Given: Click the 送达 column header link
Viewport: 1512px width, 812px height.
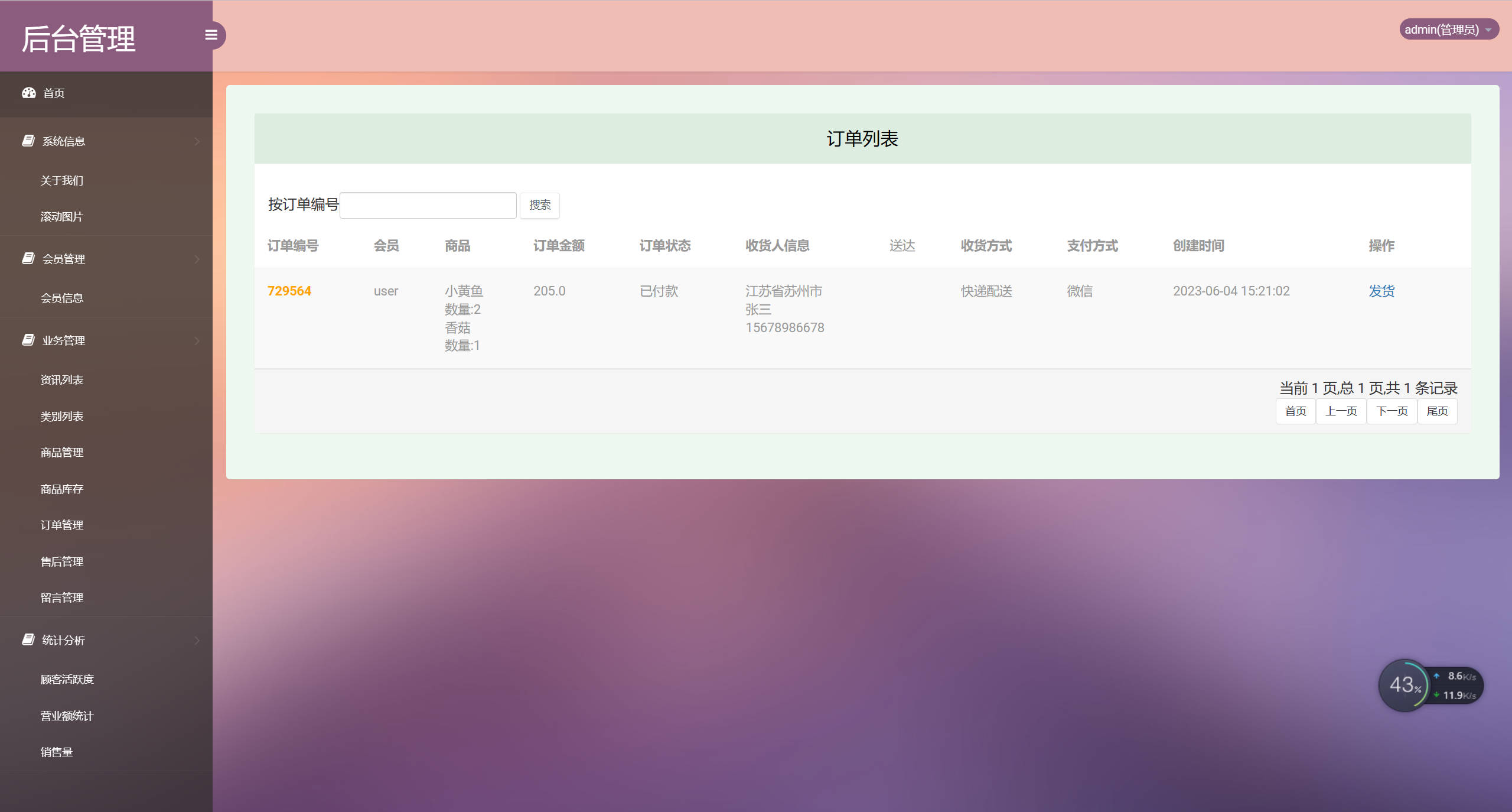Looking at the screenshot, I should 902,246.
